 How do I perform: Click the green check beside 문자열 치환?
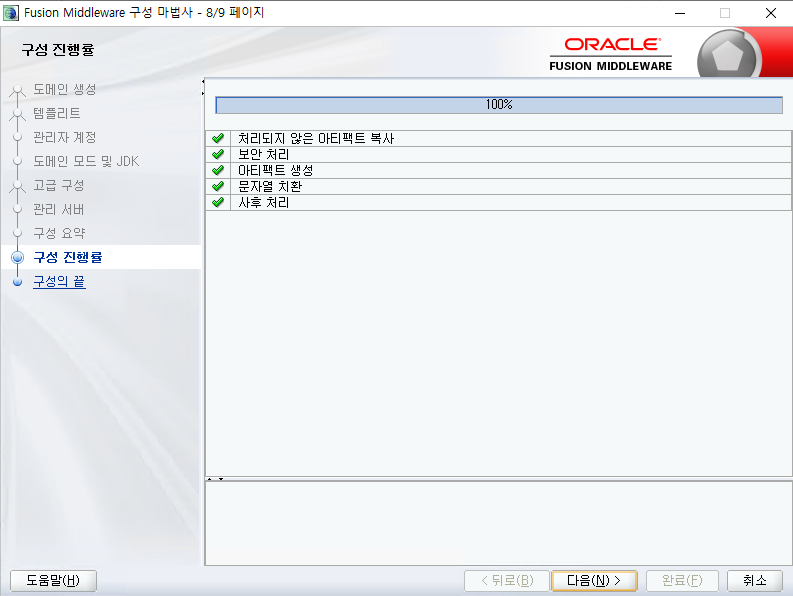point(218,186)
